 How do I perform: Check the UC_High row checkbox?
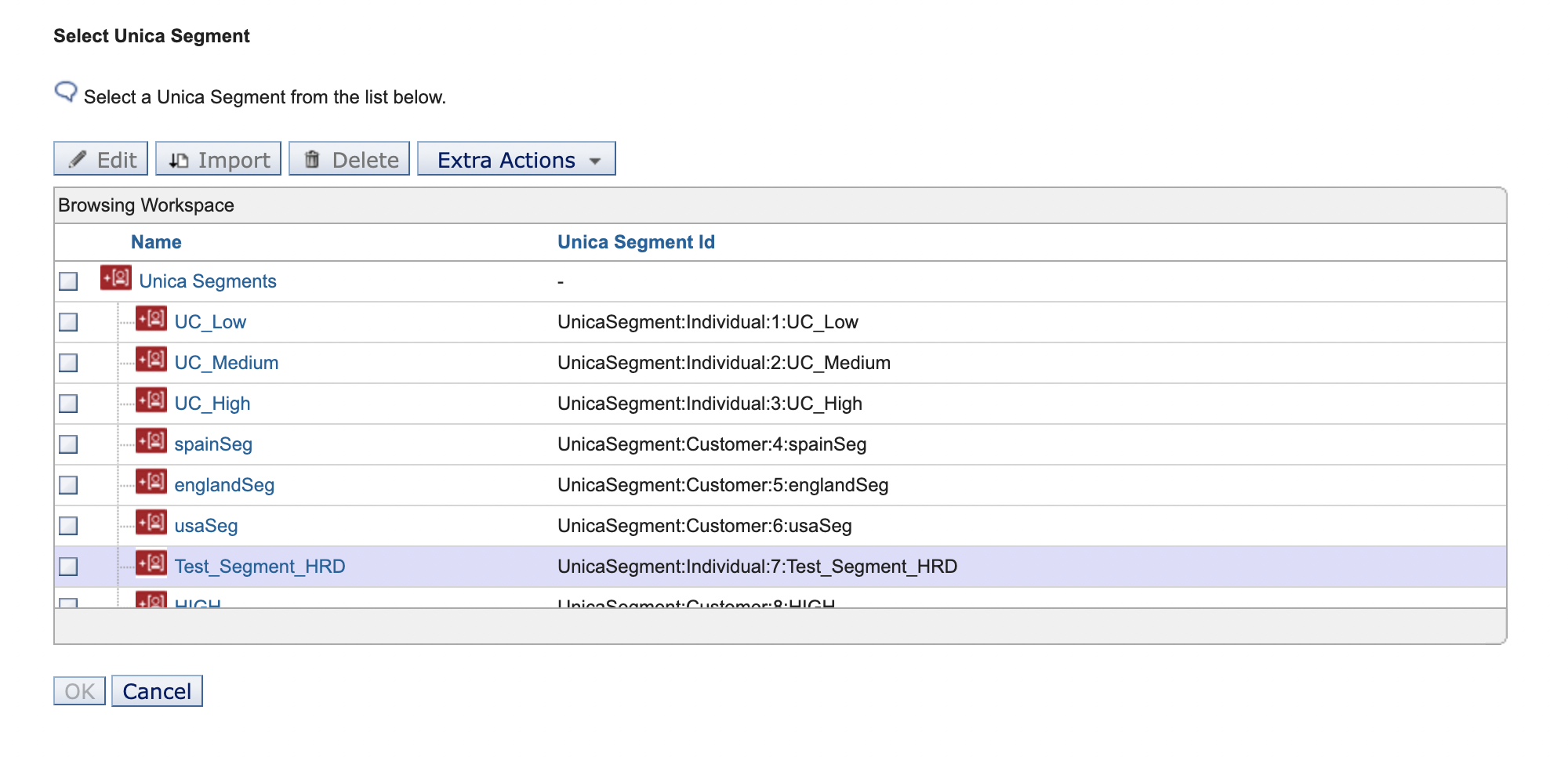coord(69,403)
